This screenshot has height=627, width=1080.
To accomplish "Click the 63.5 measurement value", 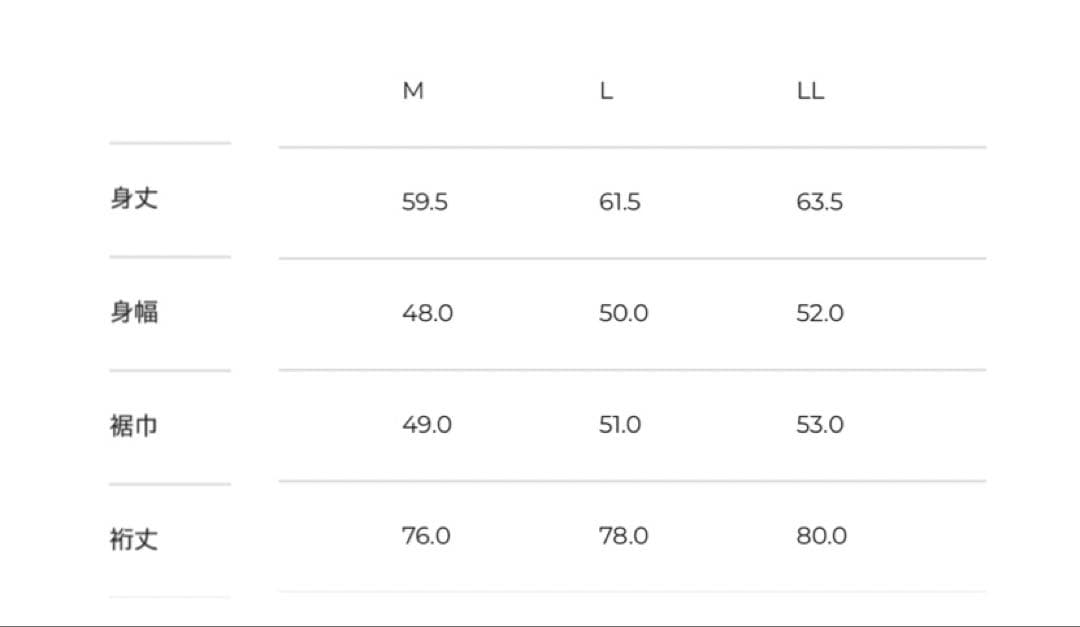I will point(820,202).
